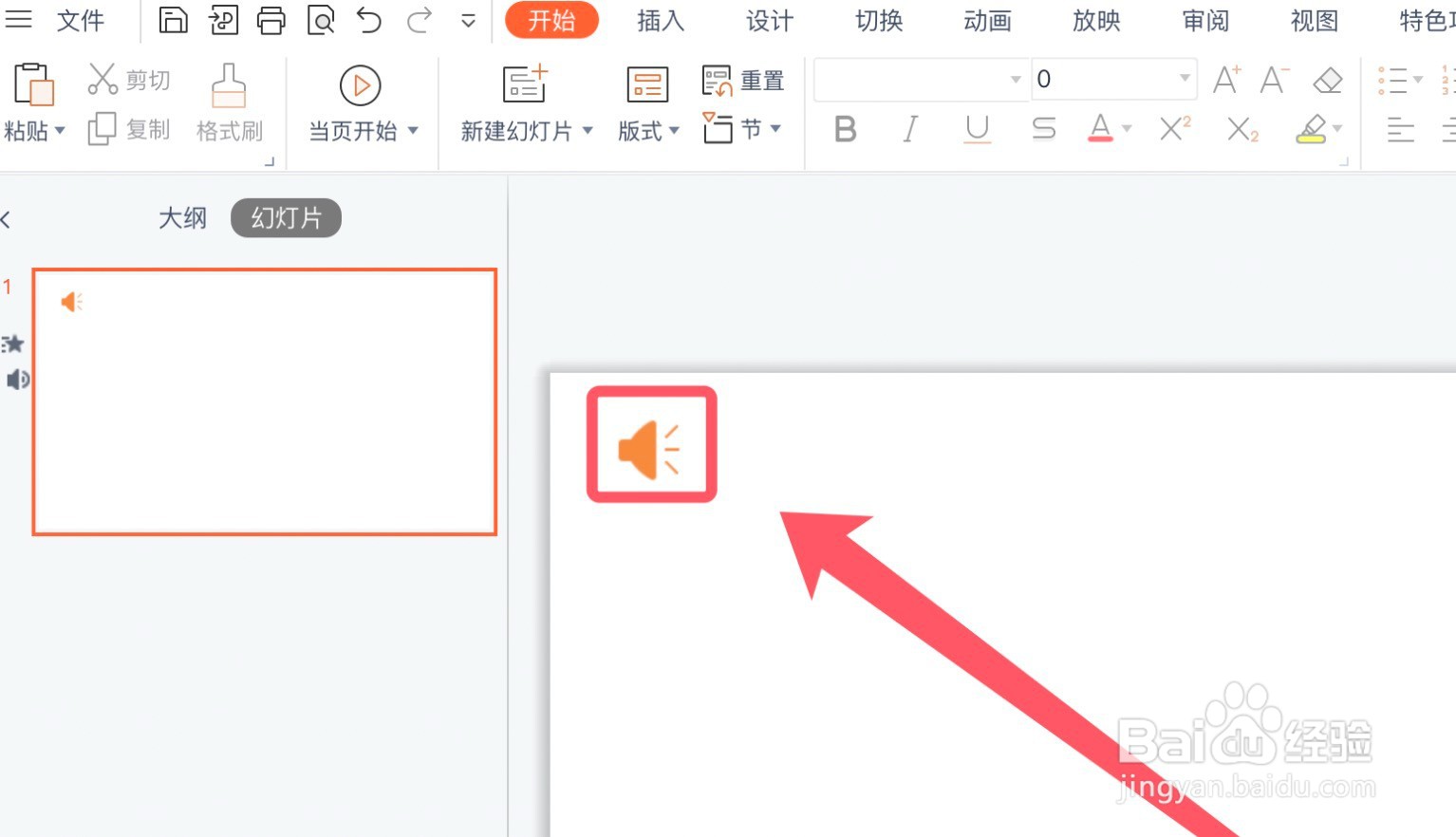1456x837 pixels.
Task: Expand the 版式 dropdown arrow
Action: point(674,130)
